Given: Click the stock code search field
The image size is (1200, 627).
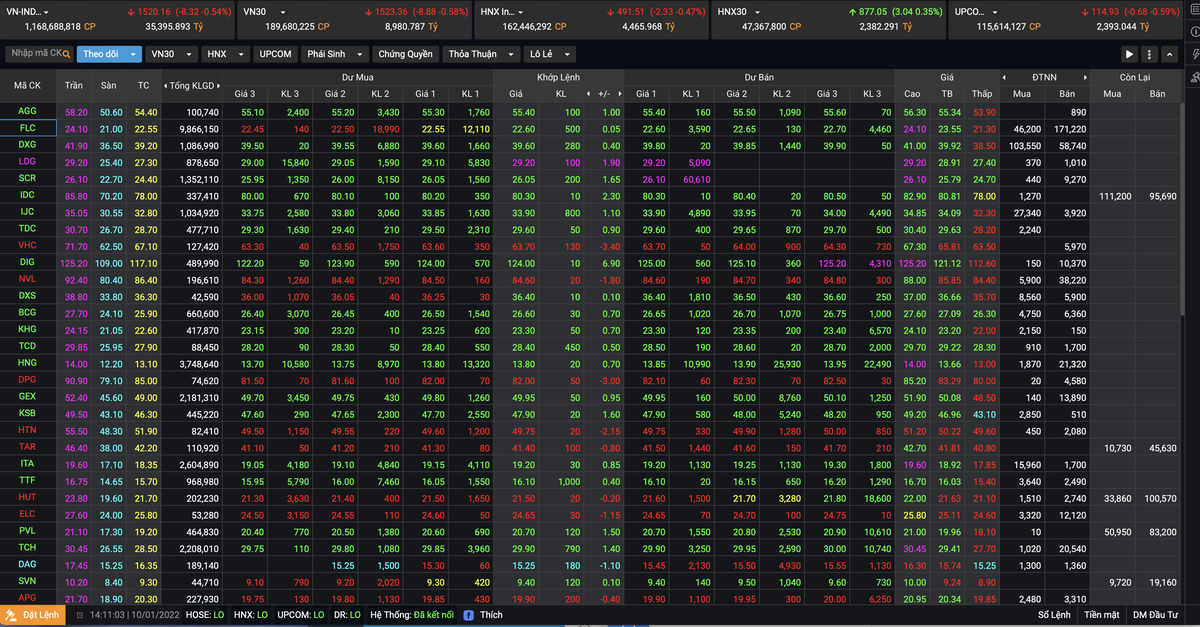Looking at the screenshot, I should pyautogui.click(x=35, y=54).
